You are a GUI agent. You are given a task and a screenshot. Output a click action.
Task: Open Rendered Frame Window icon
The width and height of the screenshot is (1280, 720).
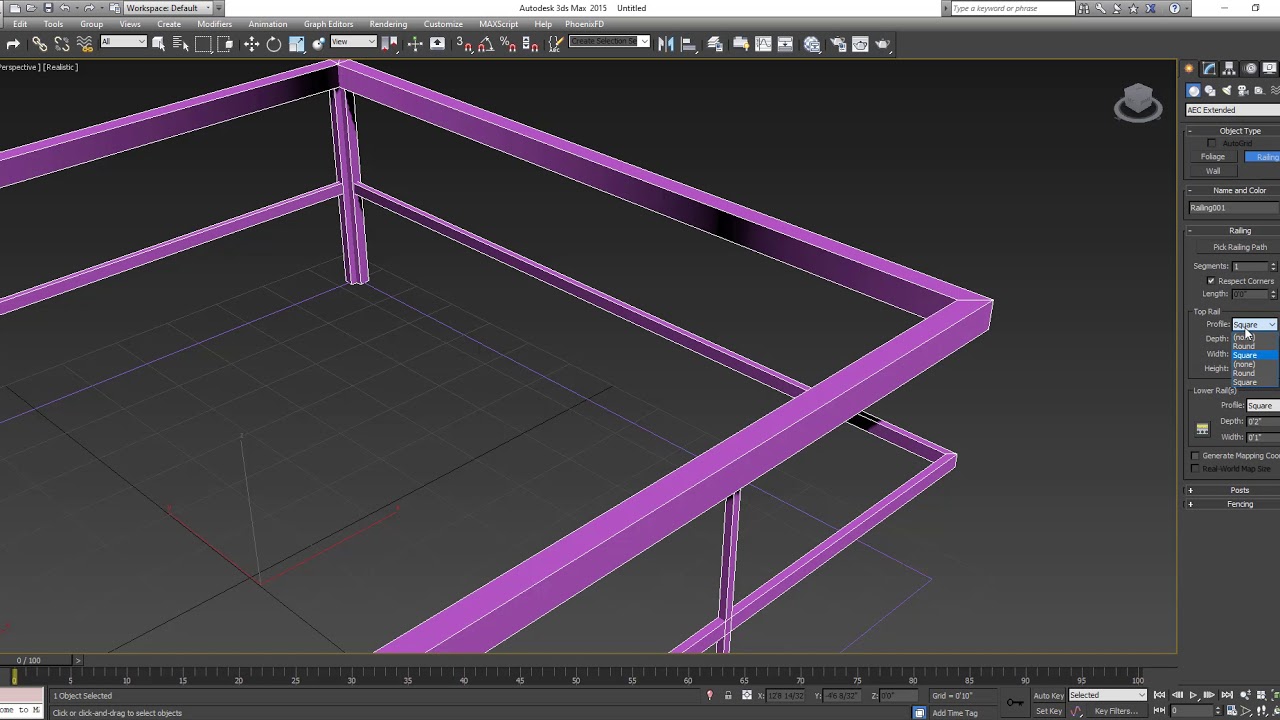point(860,44)
